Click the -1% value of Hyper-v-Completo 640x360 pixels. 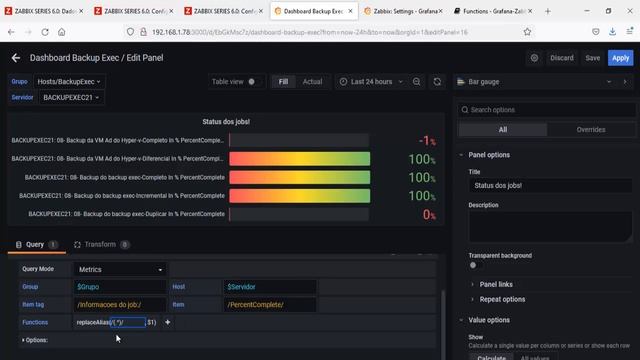click(x=427, y=141)
